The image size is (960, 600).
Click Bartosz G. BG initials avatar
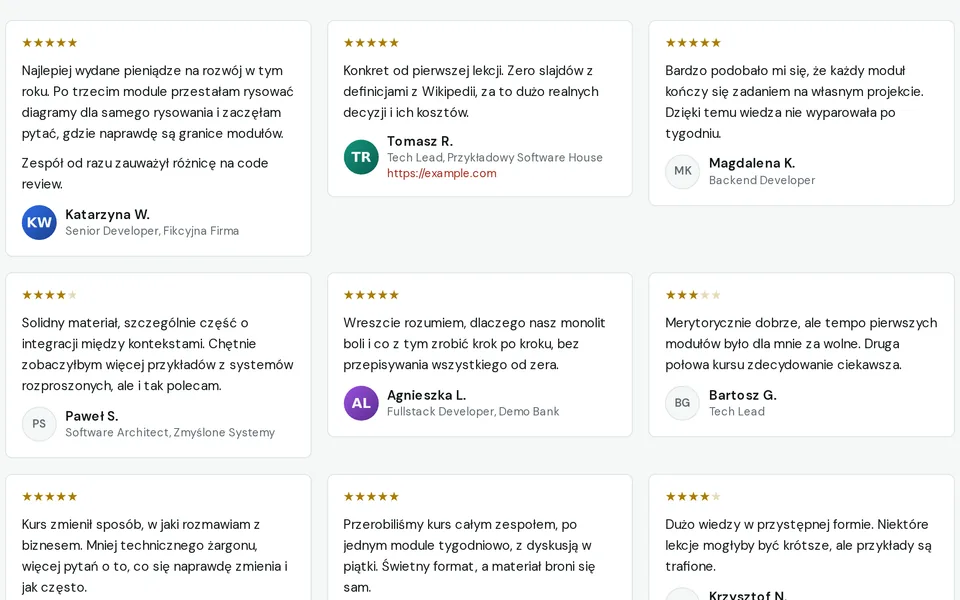tap(683, 403)
